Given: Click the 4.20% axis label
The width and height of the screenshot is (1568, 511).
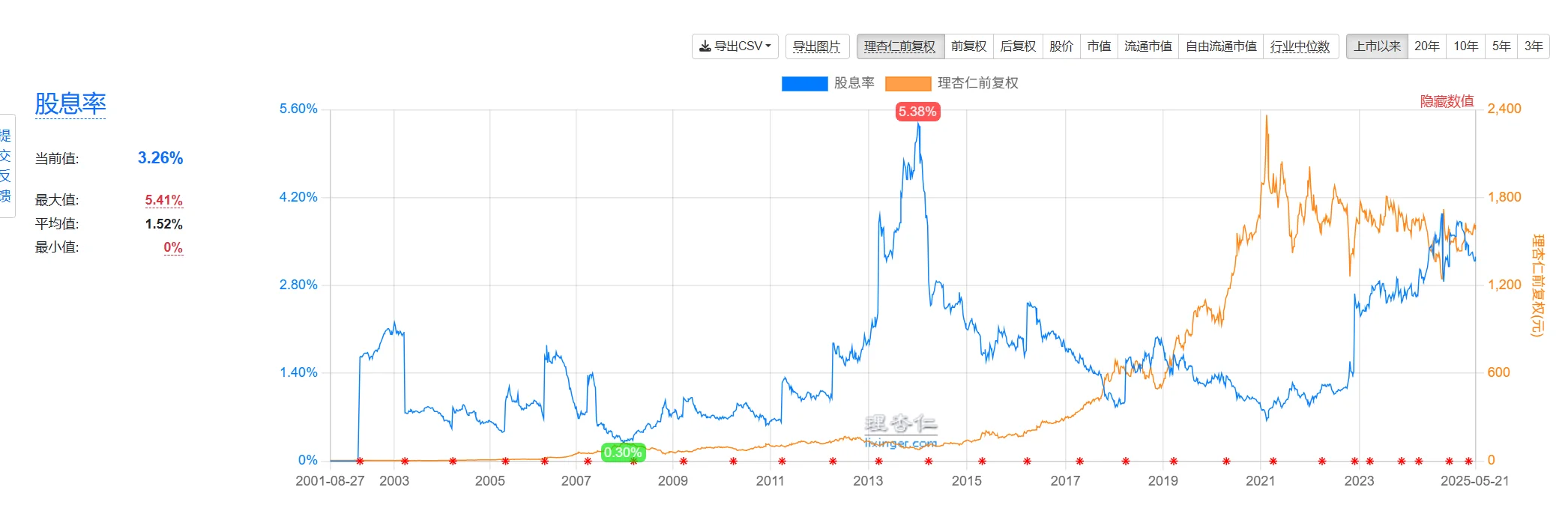Looking at the screenshot, I should coord(298,197).
